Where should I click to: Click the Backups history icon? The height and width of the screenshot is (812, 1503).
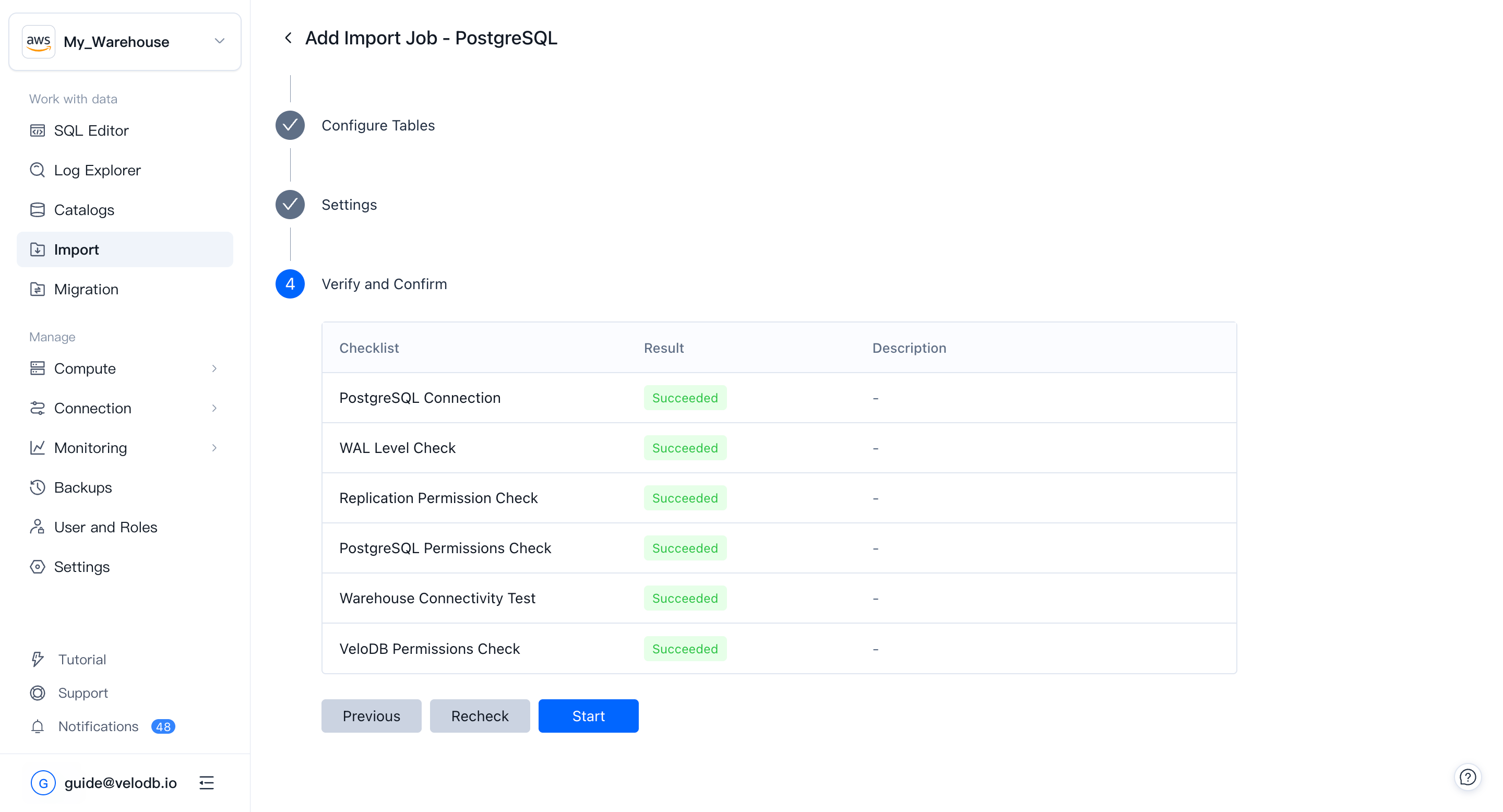(38, 487)
